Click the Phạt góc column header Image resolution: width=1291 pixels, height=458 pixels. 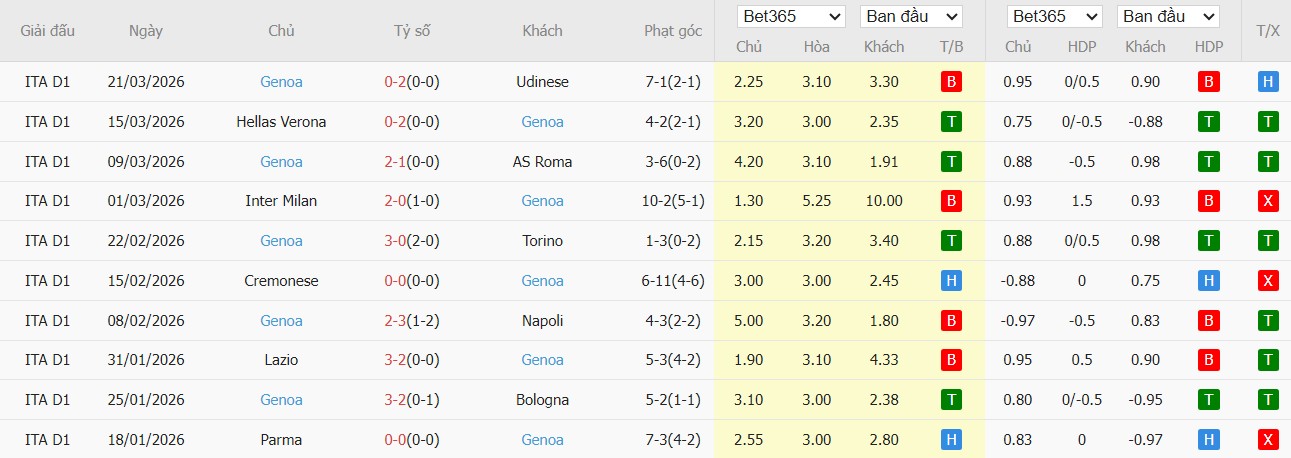[x=673, y=31]
